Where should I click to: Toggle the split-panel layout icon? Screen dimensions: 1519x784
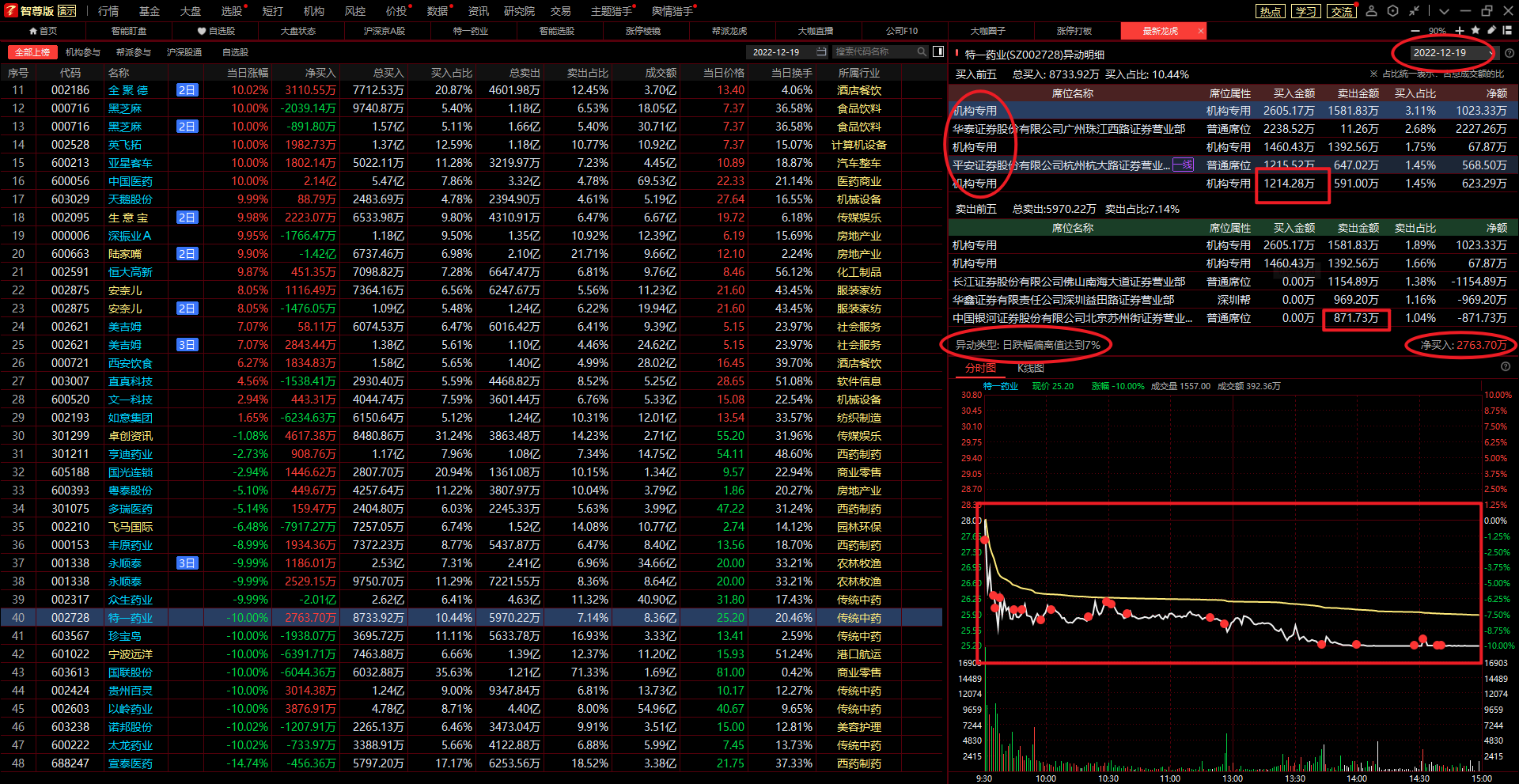pos(938,51)
